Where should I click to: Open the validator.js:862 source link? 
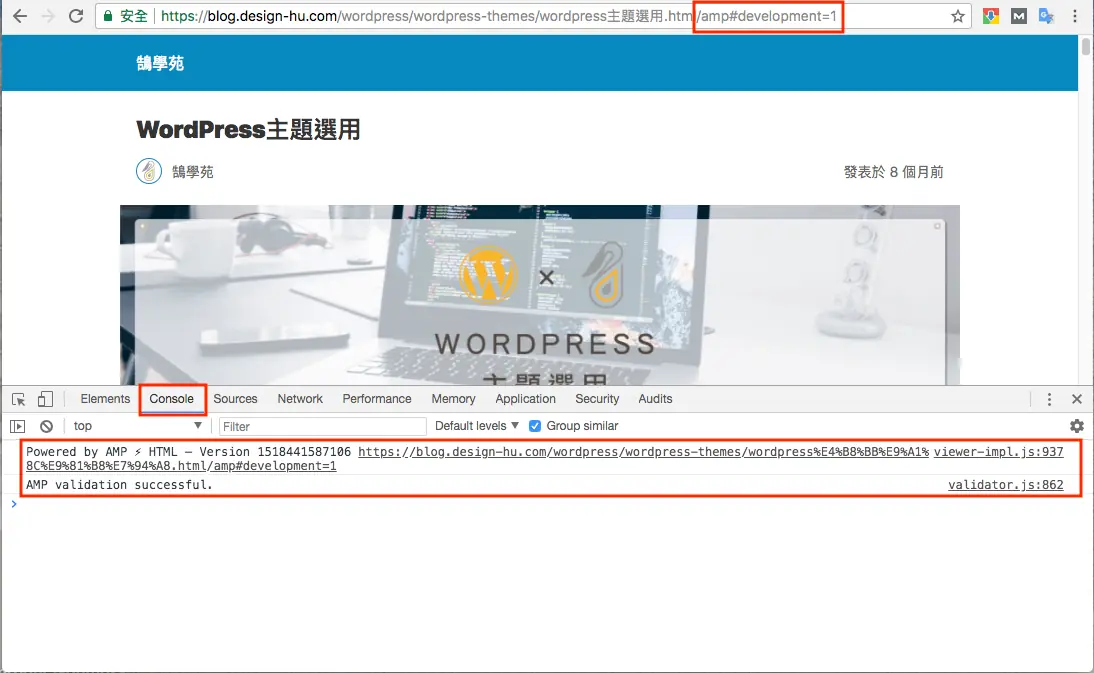[1005, 485]
